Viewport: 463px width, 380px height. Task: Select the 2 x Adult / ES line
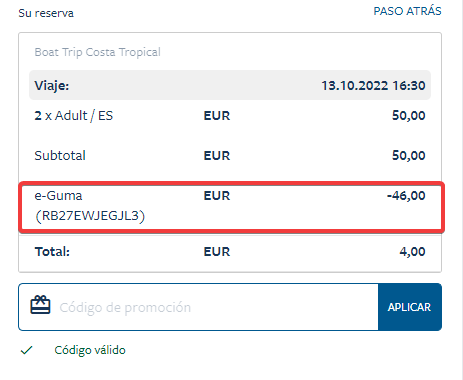(x=230, y=116)
